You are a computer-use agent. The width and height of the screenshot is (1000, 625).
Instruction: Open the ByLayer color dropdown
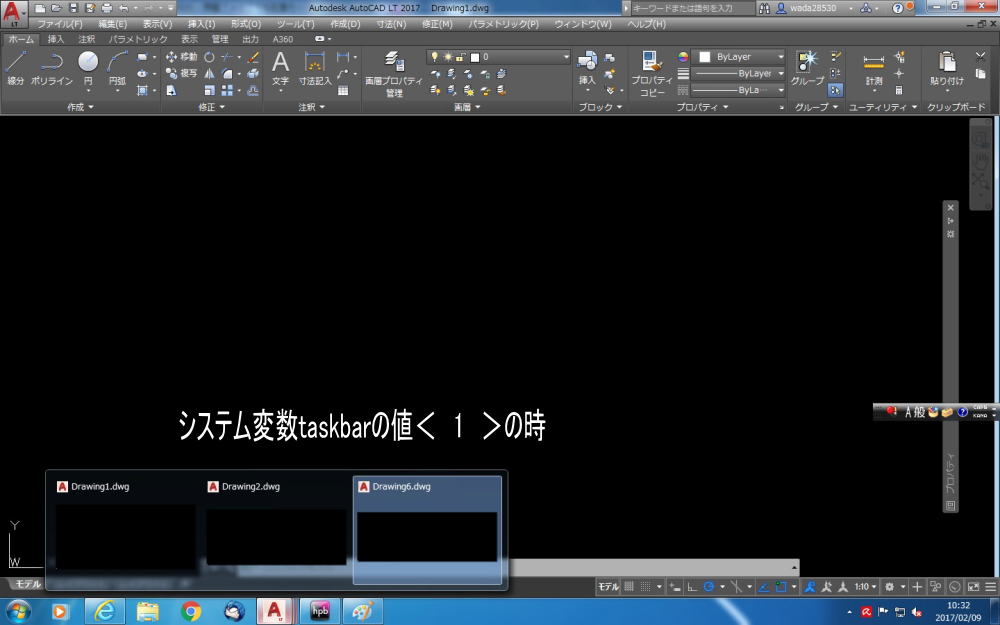(740, 57)
